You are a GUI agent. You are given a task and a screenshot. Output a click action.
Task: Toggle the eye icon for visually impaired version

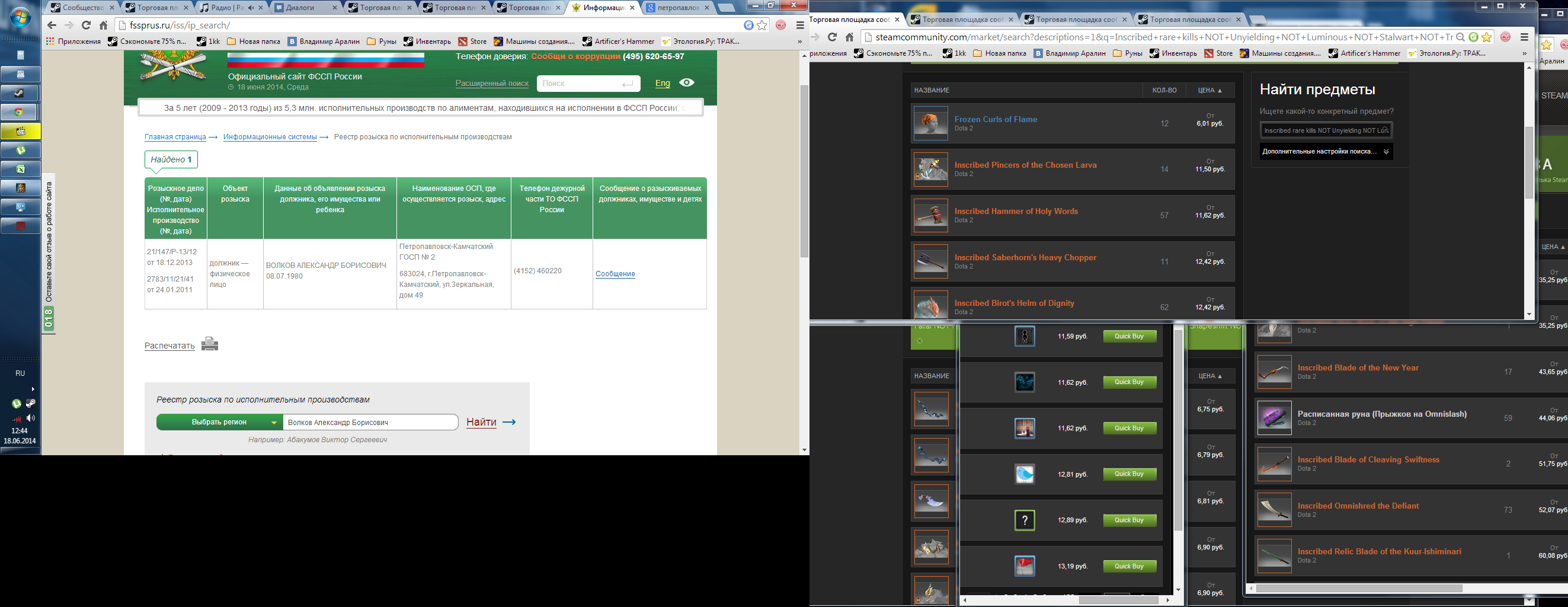[687, 83]
